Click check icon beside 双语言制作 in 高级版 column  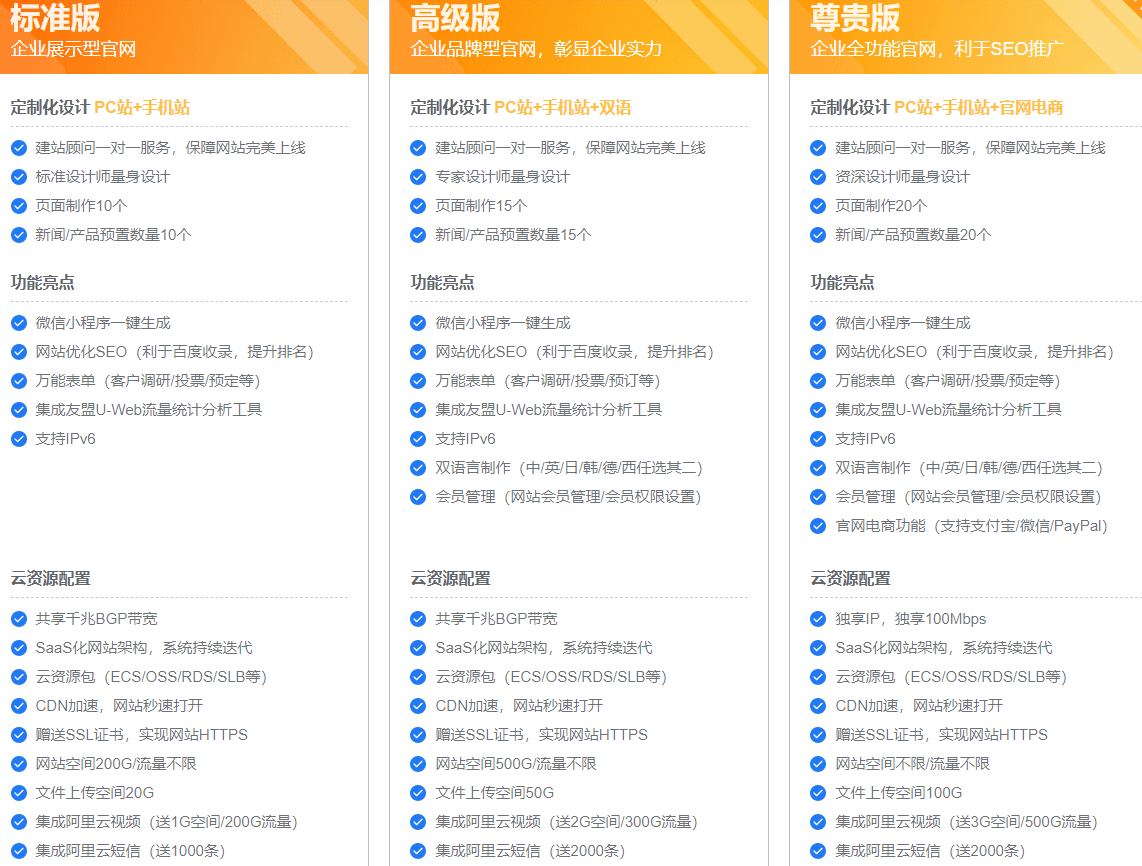tap(418, 468)
